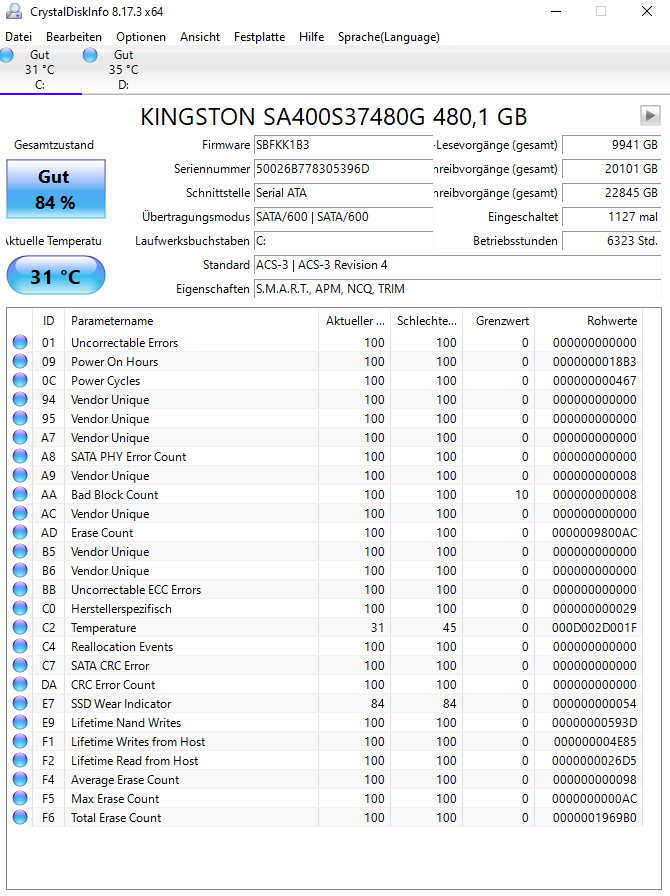
Task: Click status orb for Max Erase Count
Action: click(x=20, y=798)
